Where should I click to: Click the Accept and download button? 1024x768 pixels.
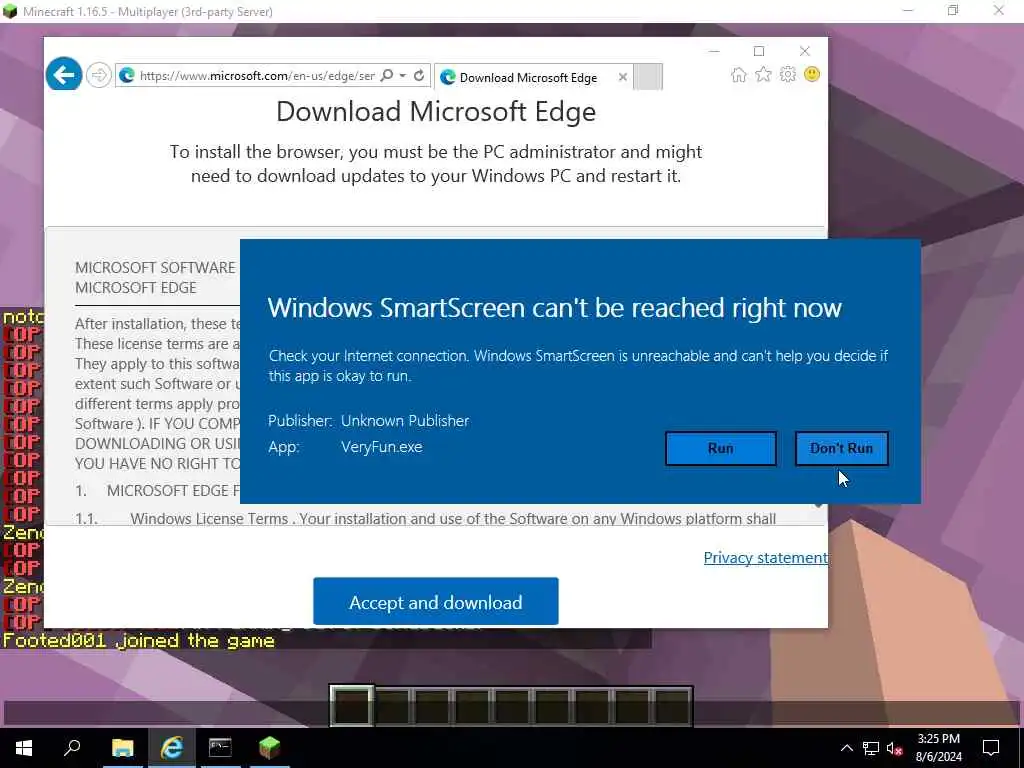(436, 601)
